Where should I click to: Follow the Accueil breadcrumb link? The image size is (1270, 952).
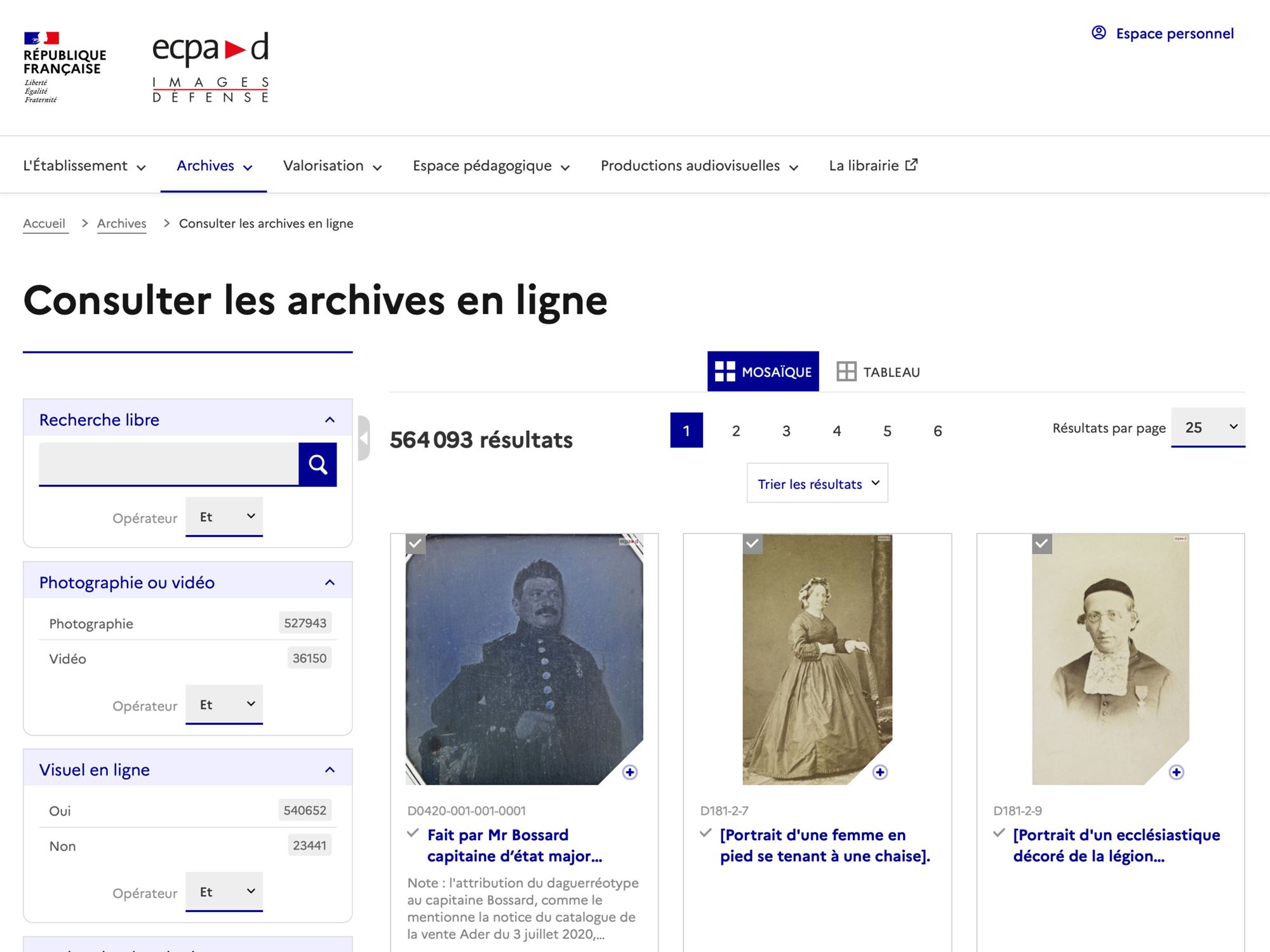click(x=44, y=223)
